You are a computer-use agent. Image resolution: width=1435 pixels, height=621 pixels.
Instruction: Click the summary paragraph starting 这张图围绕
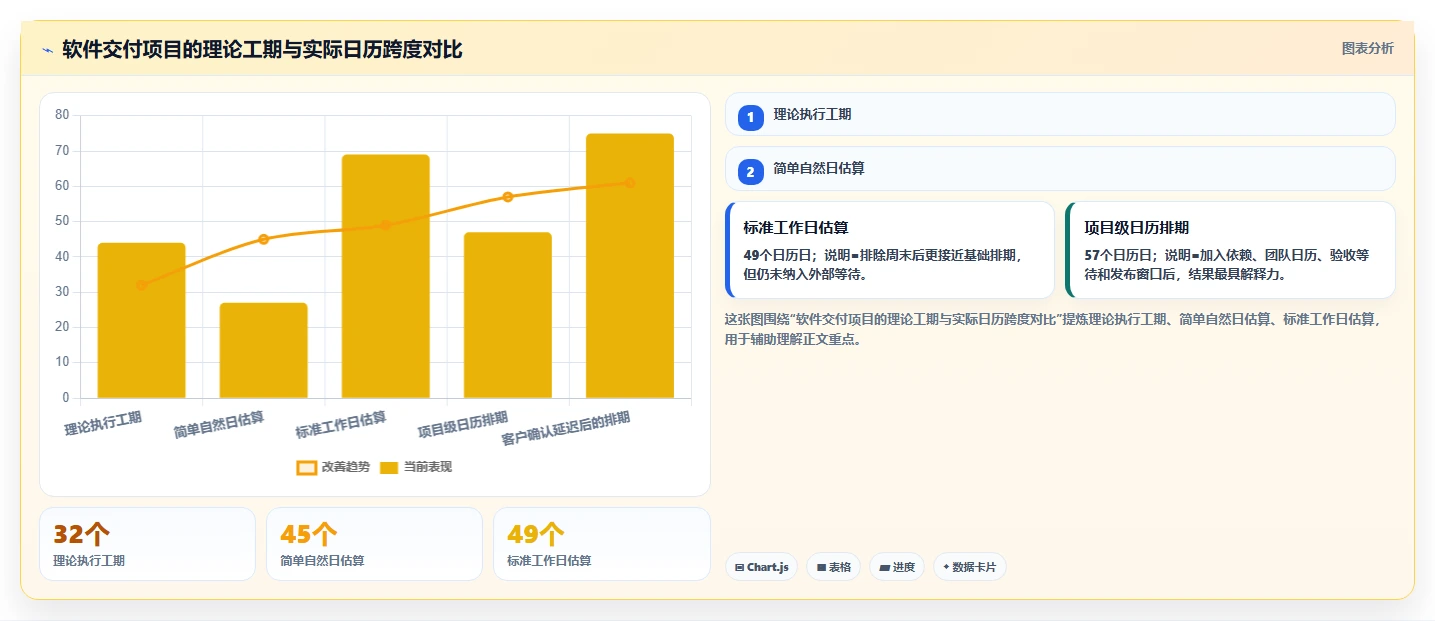[1055, 329]
